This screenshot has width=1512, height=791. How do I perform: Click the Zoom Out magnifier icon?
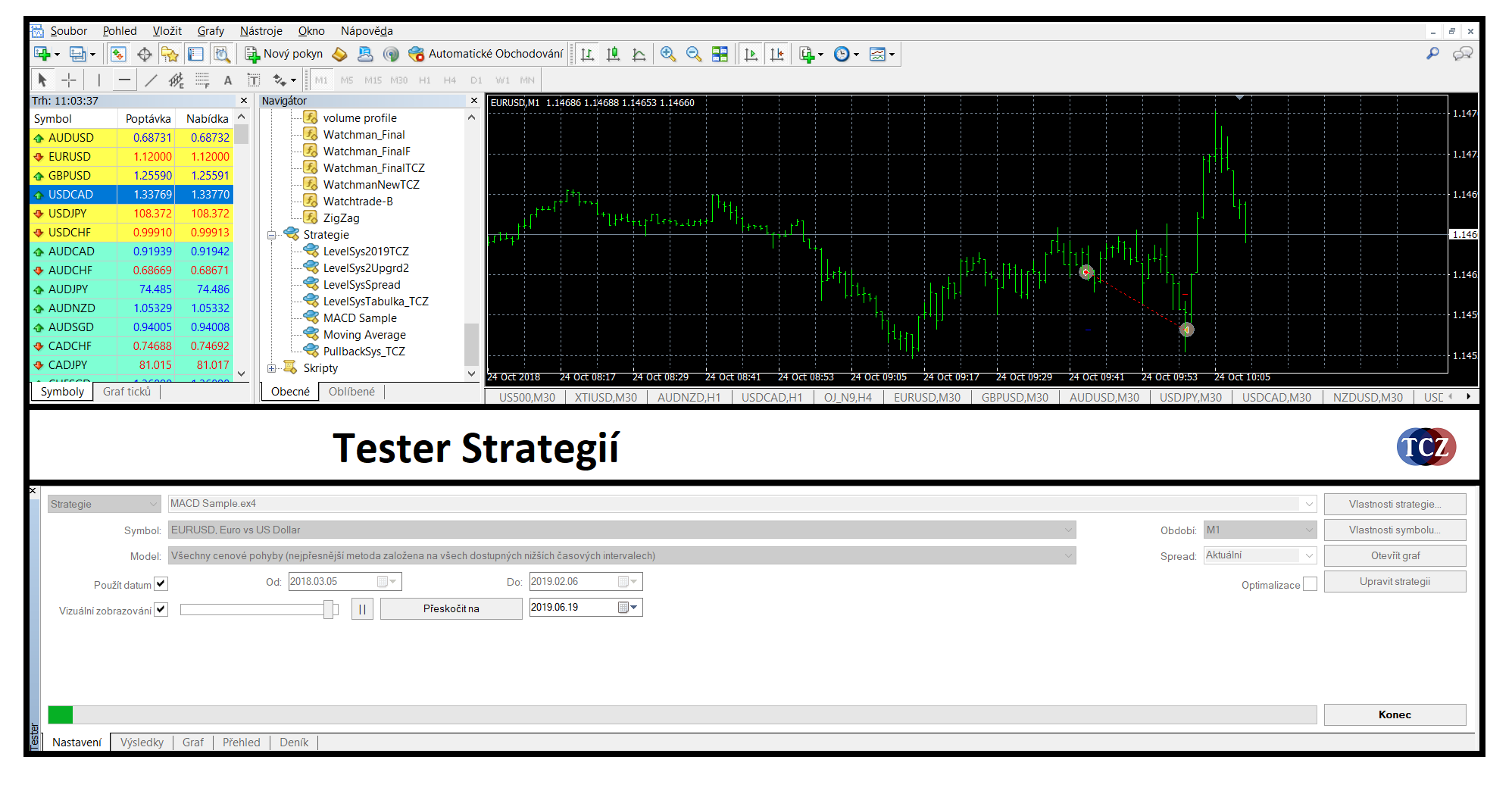click(x=693, y=54)
